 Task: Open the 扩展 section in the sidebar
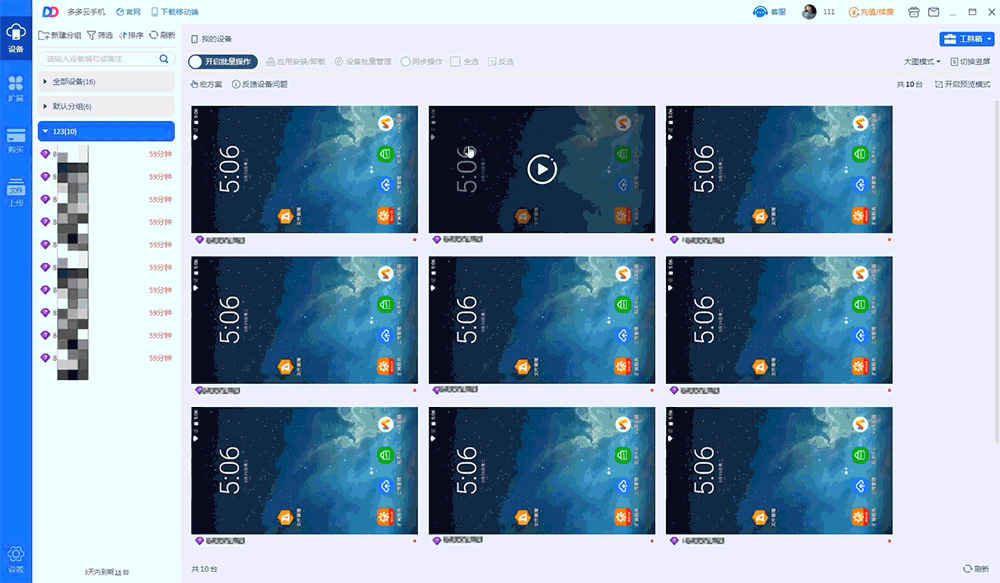tap(15, 88)
